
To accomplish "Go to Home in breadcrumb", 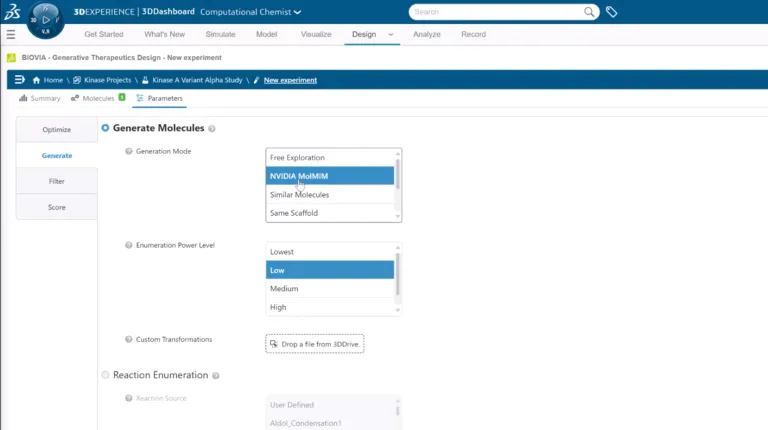I will (53, 80).
